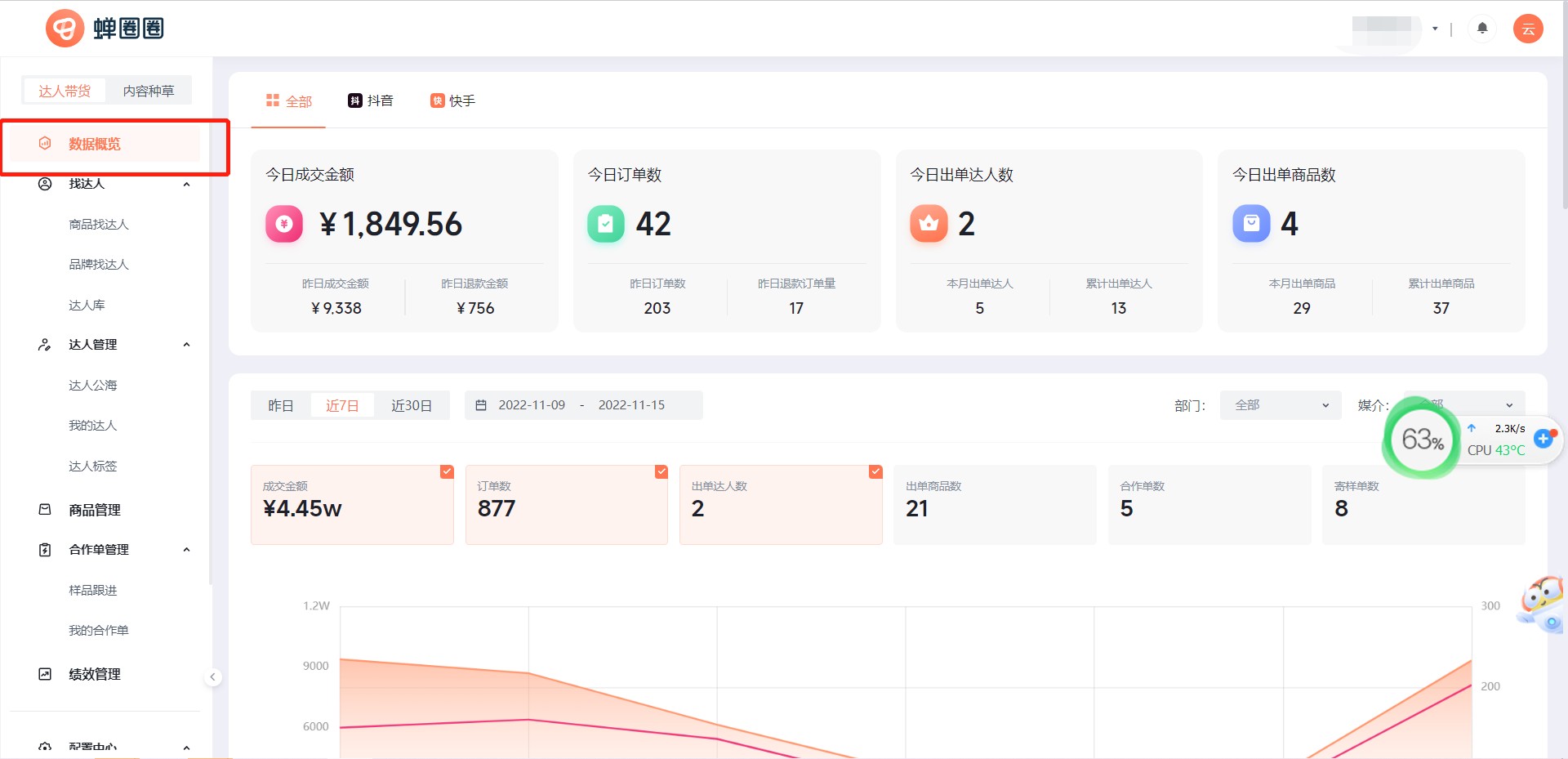
Task: Click the calendar icon in date range
Action: click(481, 405)
